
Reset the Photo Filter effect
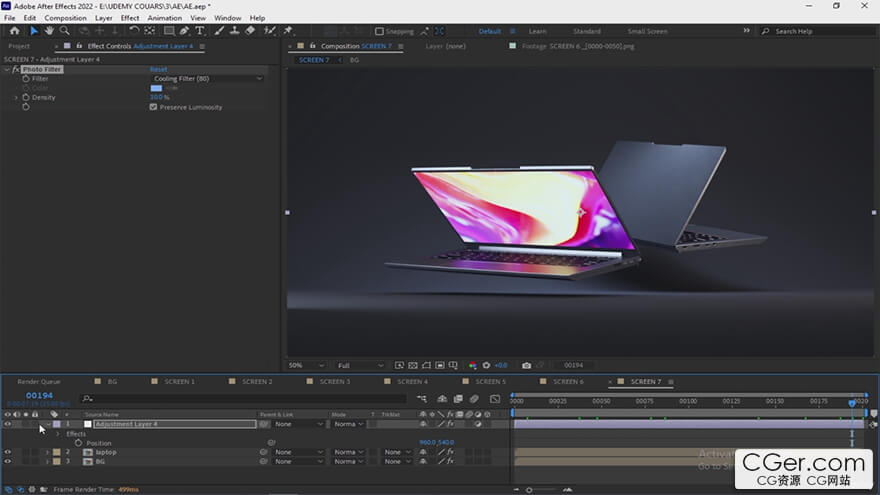158,69
